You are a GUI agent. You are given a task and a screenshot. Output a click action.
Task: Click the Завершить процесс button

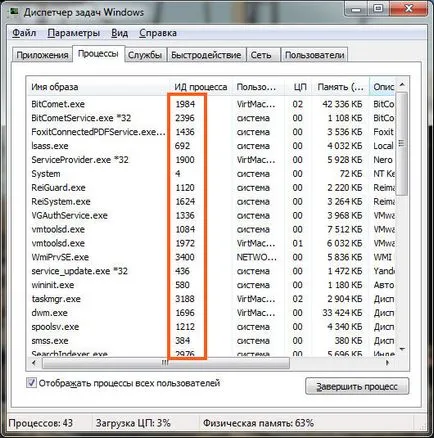[357, 386]
